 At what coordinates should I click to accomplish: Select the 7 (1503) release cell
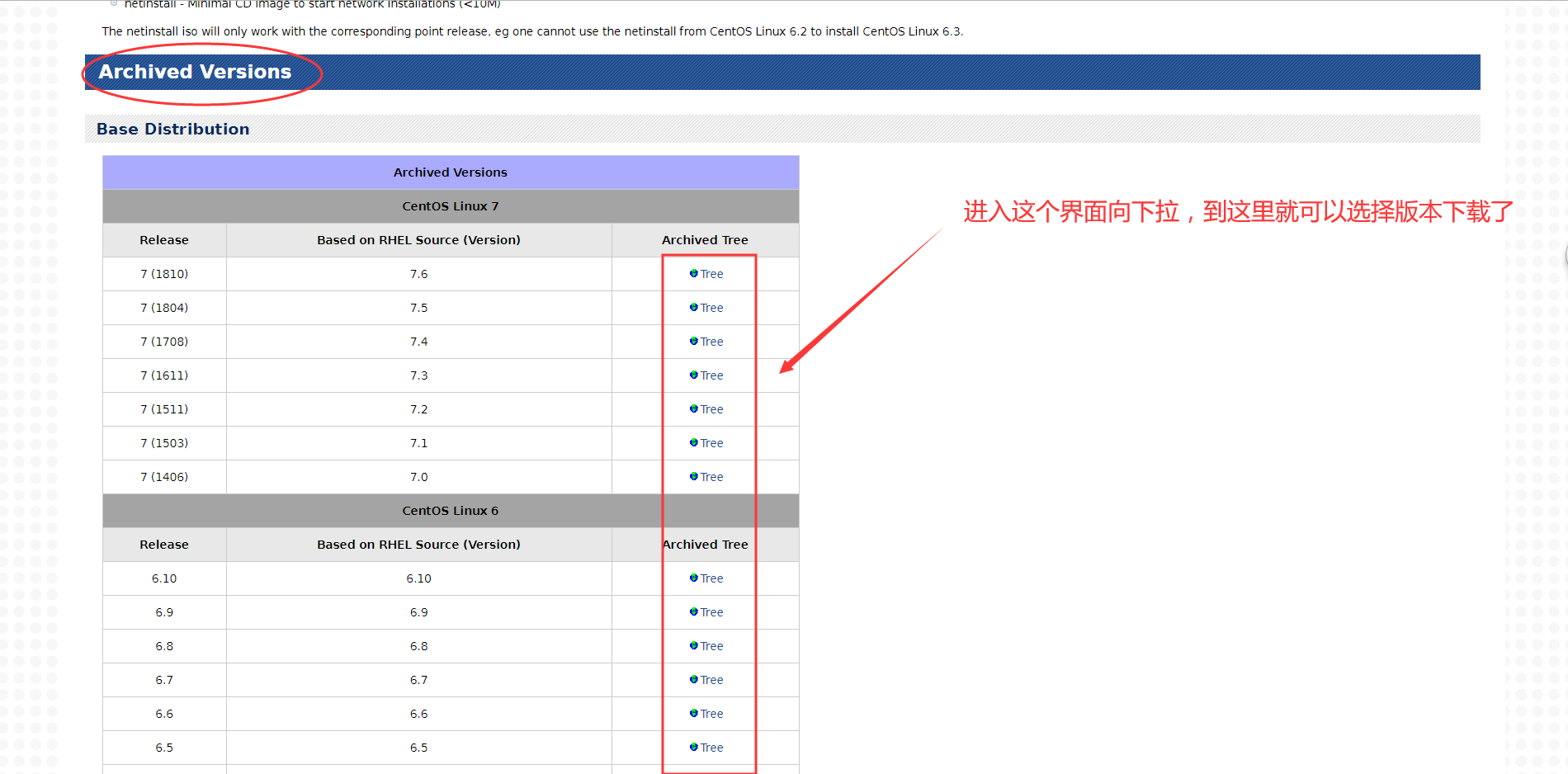(x=164, y=443)
